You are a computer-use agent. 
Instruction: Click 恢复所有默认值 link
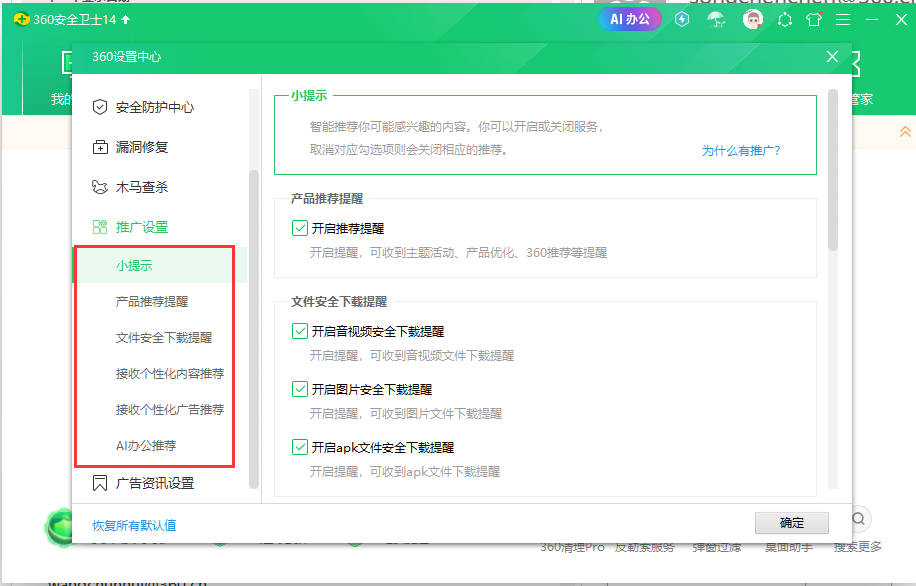pos(134,526)
